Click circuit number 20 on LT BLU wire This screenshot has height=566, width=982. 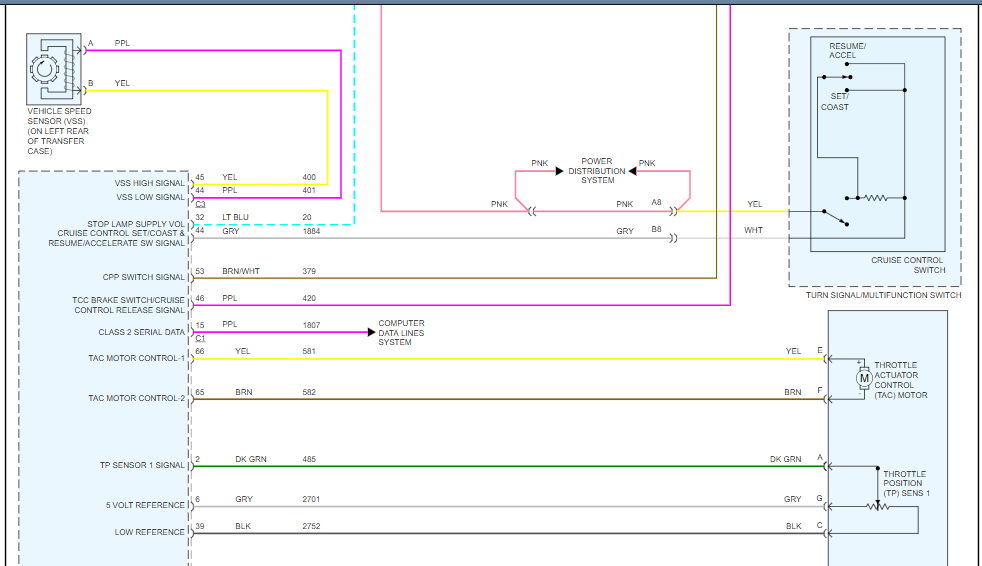click(307, 217)
